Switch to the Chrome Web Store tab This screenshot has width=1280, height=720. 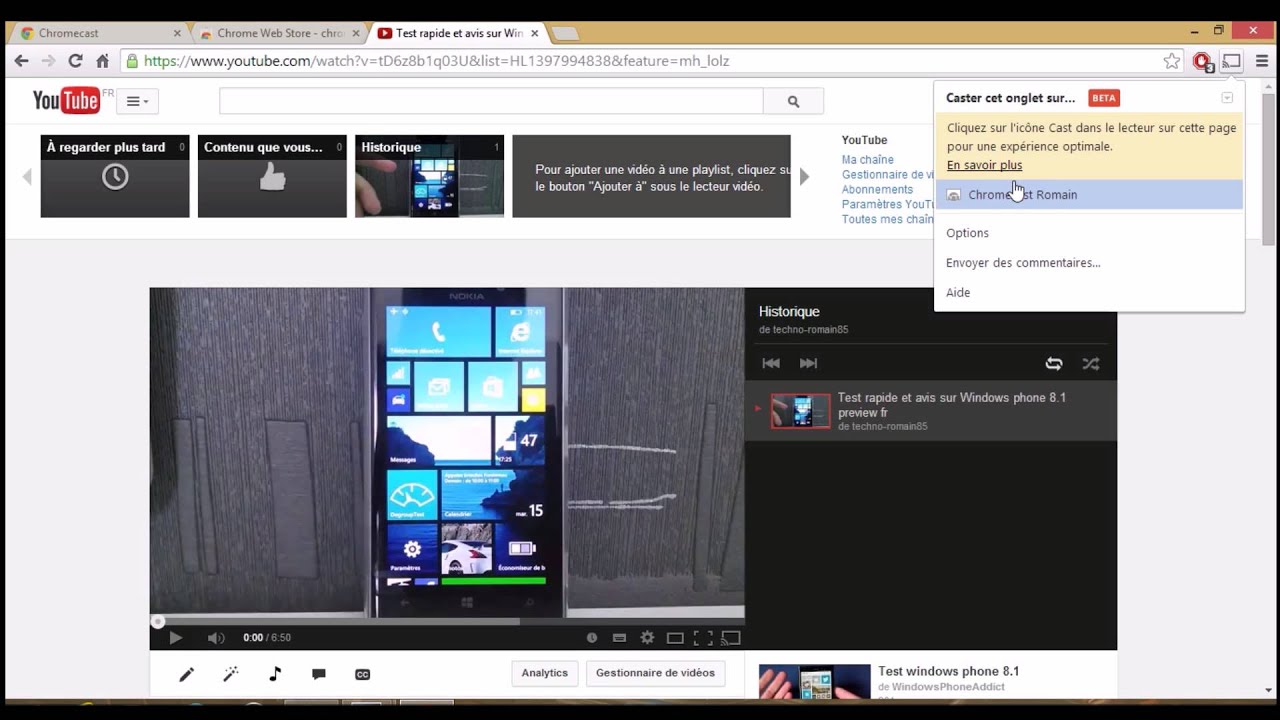(x=280, y=33)
